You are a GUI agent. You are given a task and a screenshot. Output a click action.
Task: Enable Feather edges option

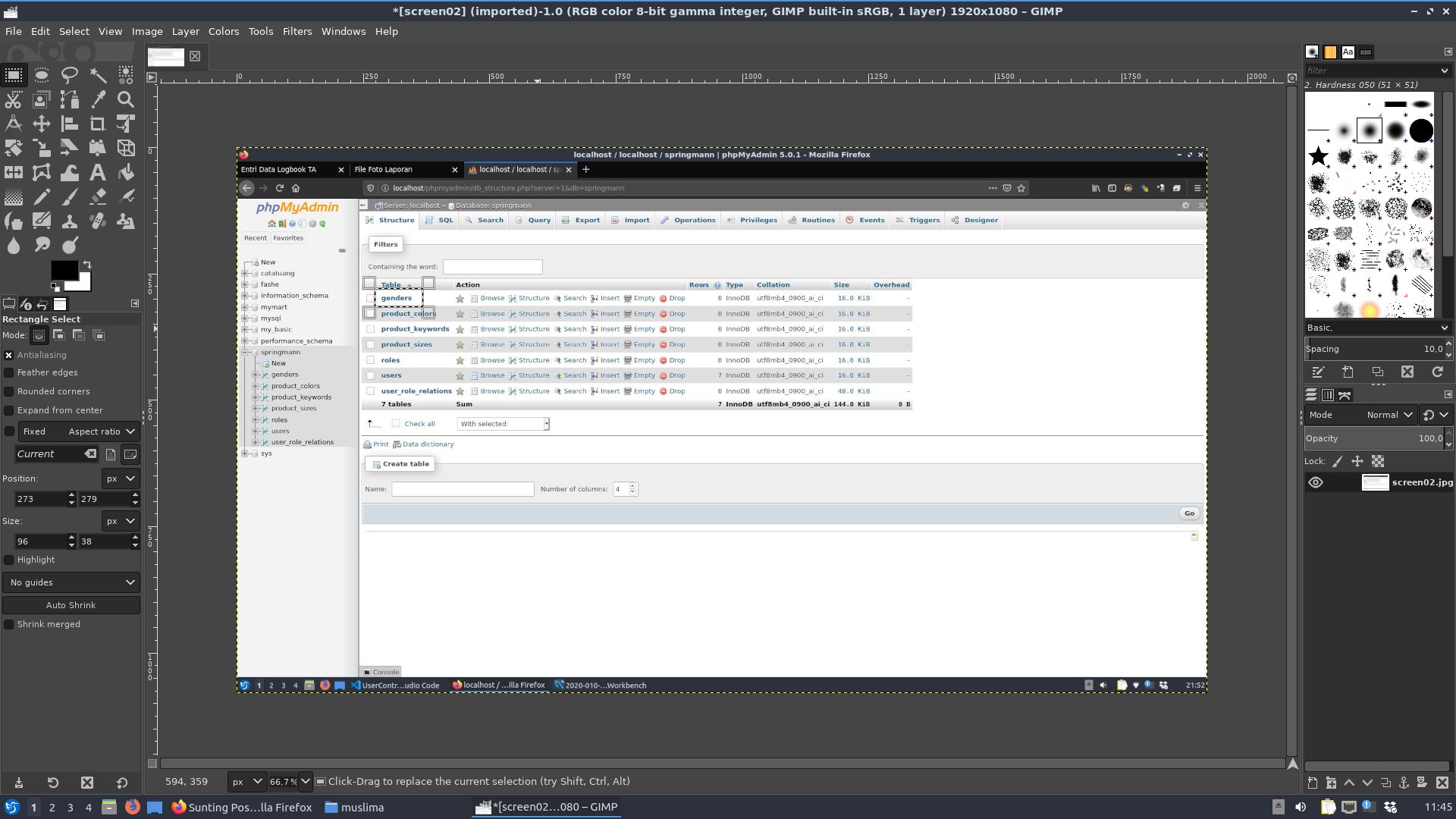coord(9,372)
